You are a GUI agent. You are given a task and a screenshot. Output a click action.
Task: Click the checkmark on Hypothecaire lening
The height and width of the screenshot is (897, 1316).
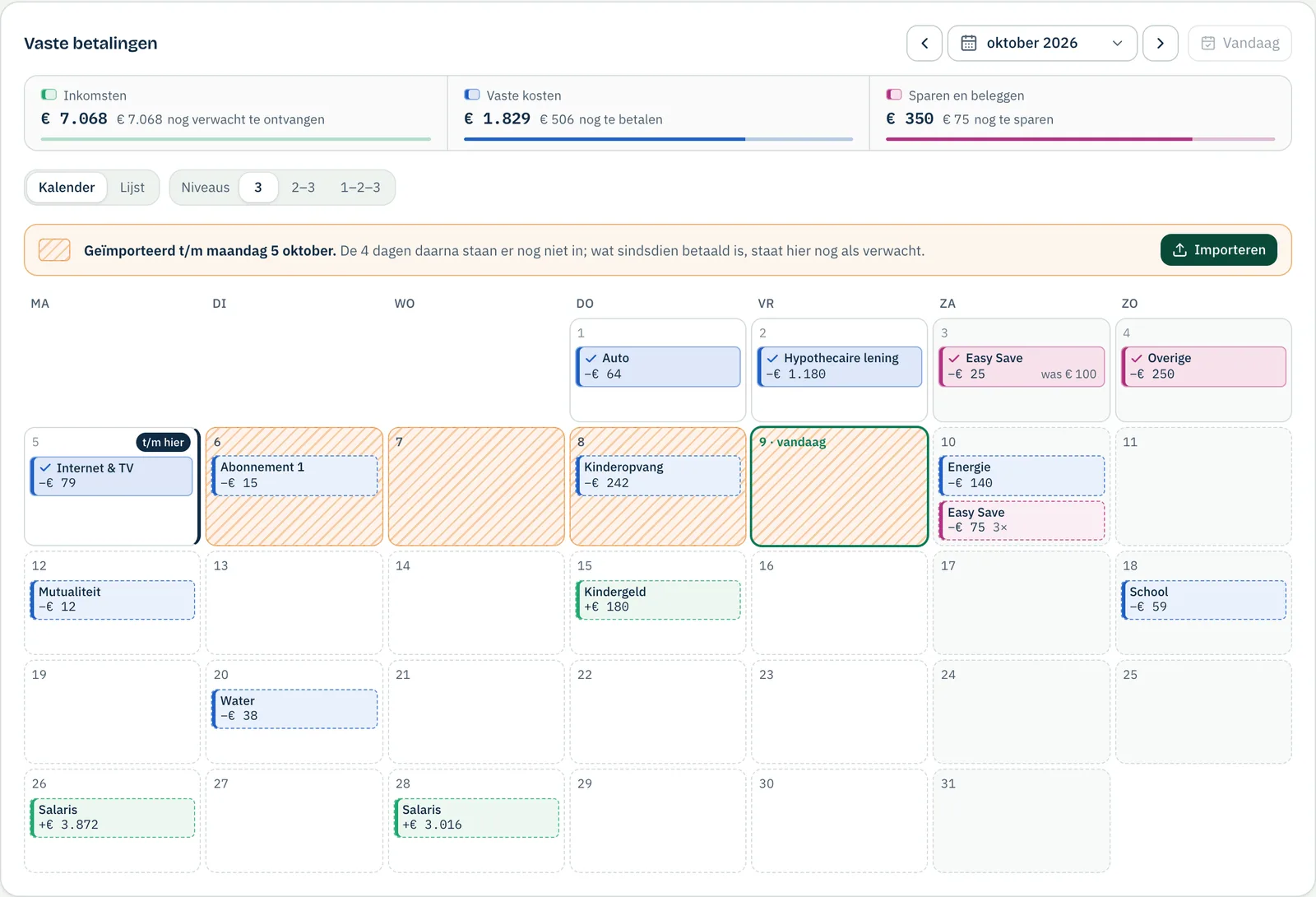pos(773,358)
